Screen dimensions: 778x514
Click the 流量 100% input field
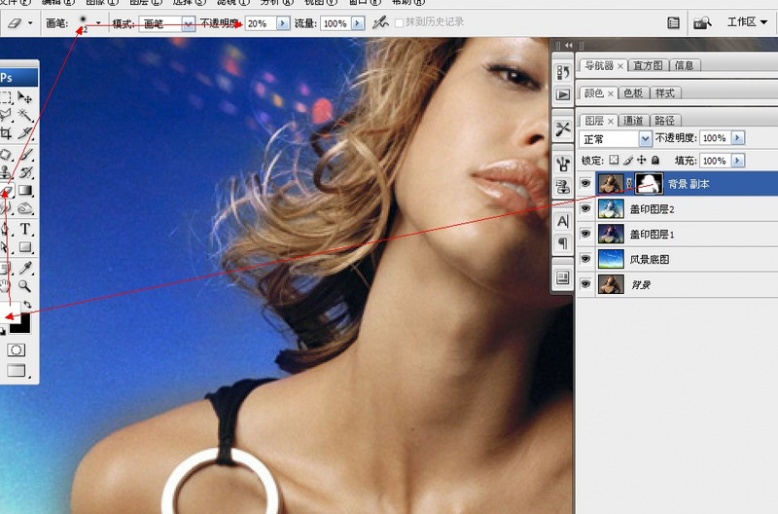click(336, 23)
